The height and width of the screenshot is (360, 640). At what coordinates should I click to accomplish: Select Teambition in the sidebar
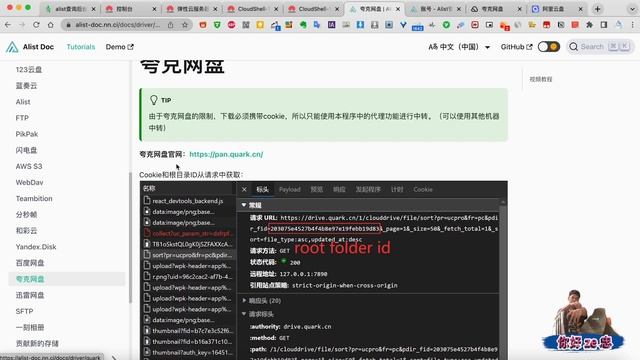(34, 198)
